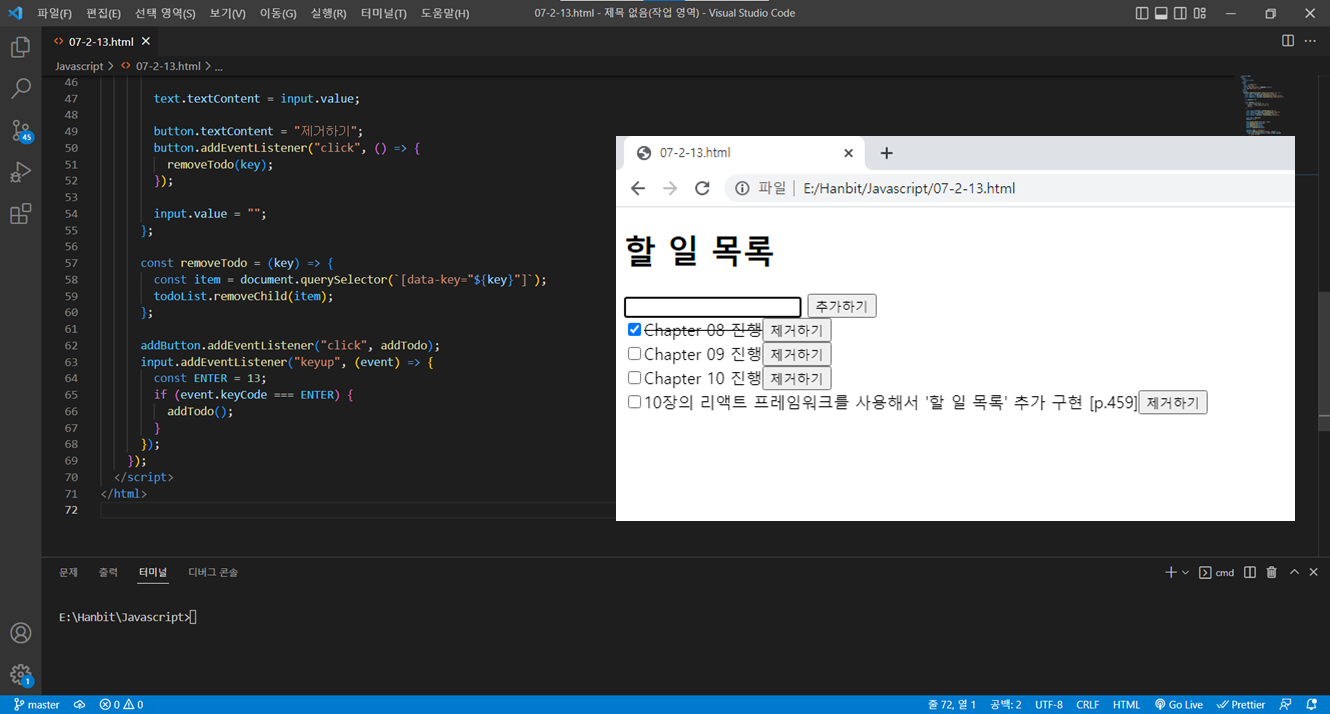Open notifications bell in status bar
The image size is (1330, 714).
click(x=1311, y=704)
